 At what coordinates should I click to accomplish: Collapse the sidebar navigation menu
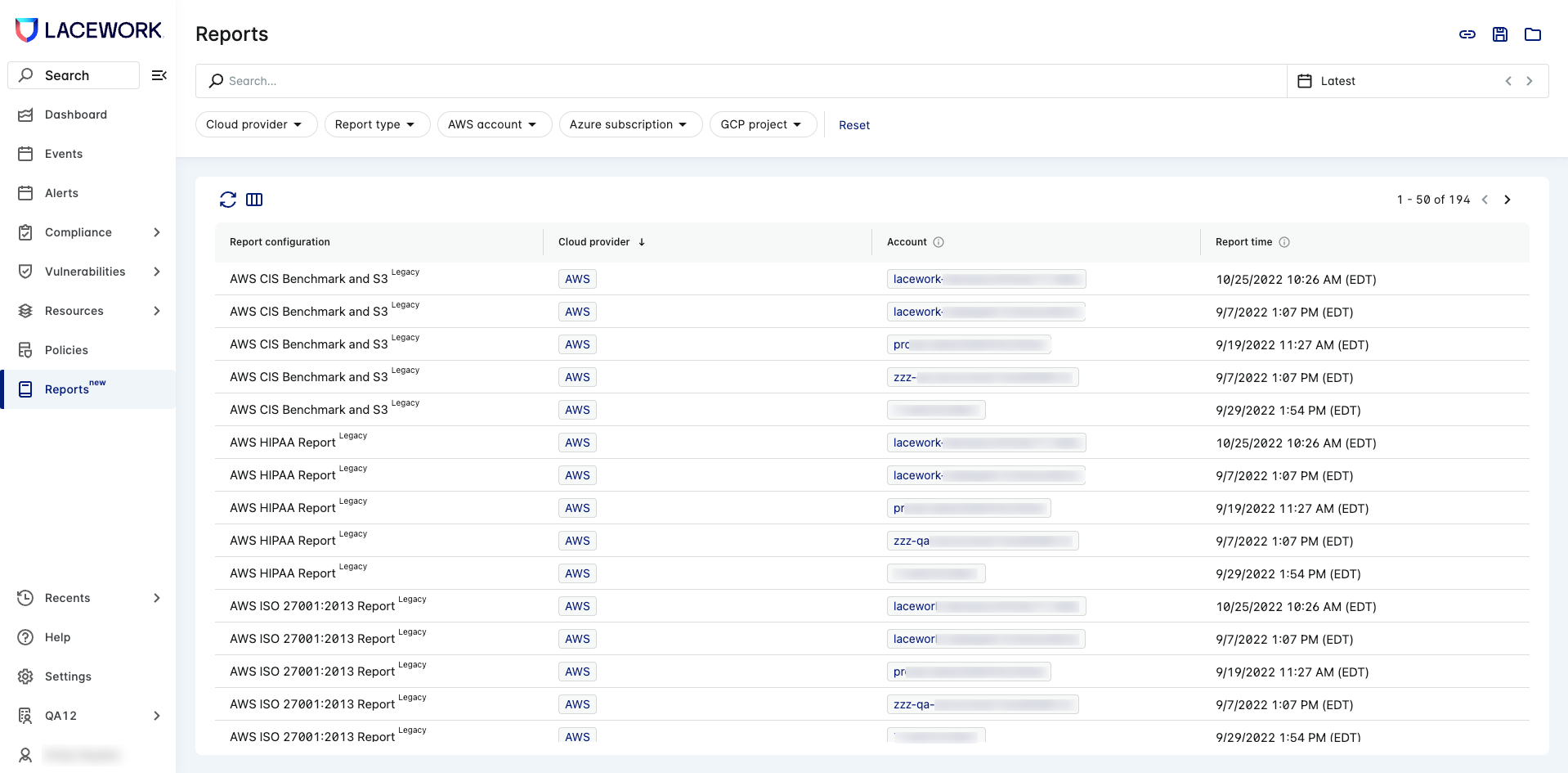pyautogui.click(x=159, y=75)
